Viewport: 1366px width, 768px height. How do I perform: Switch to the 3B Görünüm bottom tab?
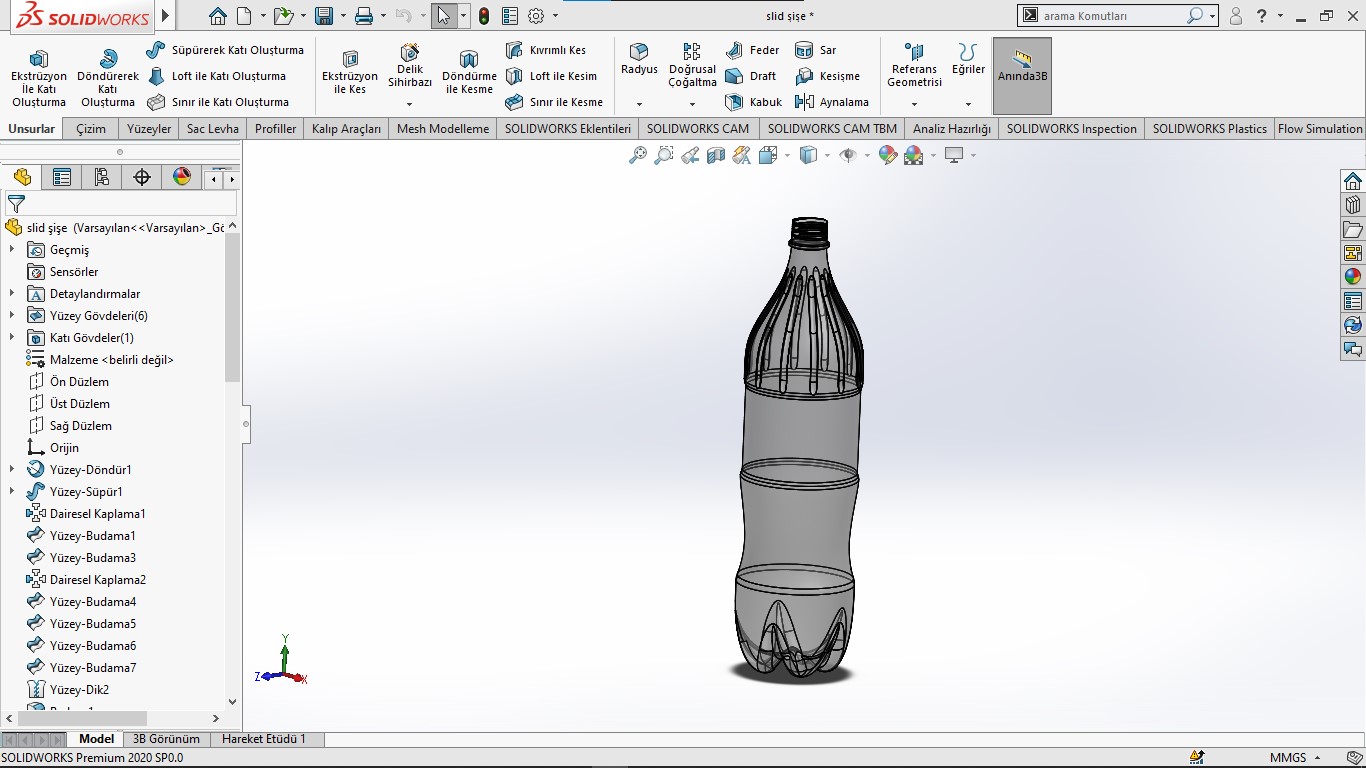click(x=166, y=739)
